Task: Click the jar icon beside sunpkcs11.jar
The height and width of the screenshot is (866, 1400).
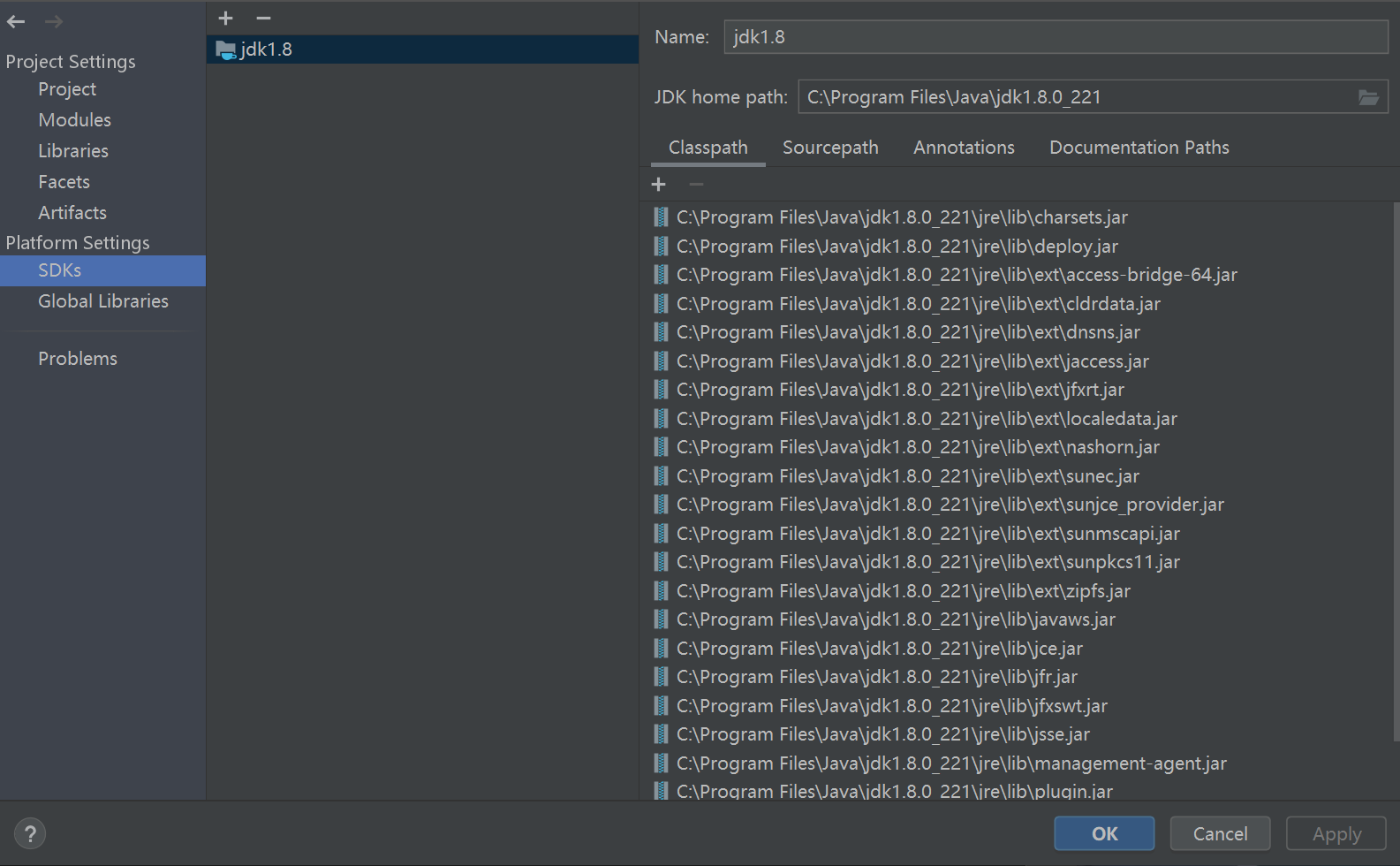Action: 661,562
